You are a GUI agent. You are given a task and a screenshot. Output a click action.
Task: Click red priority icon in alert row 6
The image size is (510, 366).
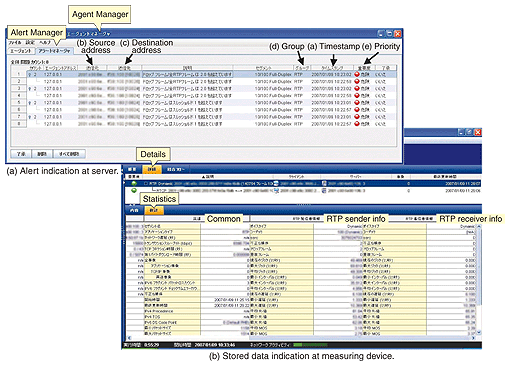click(357, 110)
